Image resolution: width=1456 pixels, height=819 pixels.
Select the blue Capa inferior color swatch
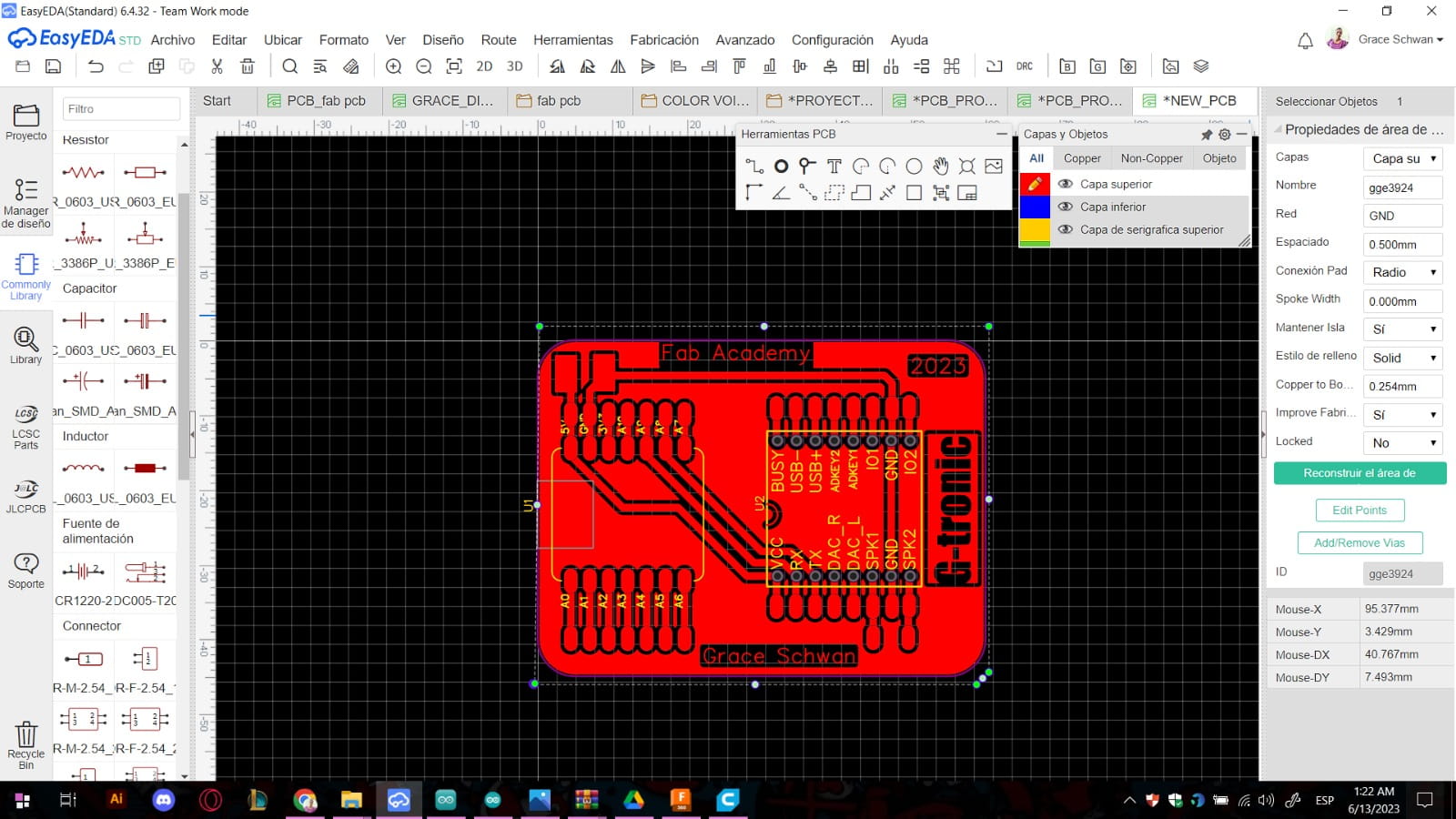pyautogui.click(x=1035, y=207)
